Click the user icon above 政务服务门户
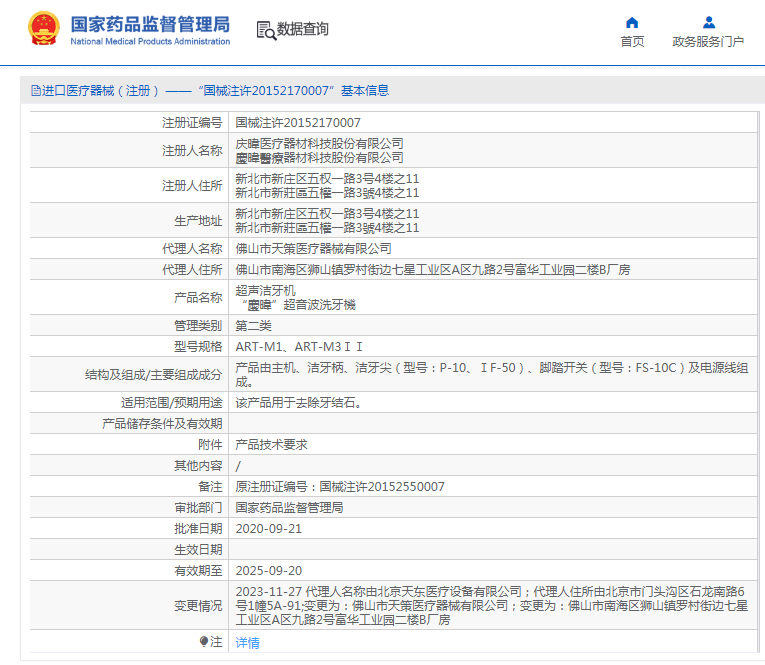The width and height of the screenshot is (765, 665). point(709,22)
